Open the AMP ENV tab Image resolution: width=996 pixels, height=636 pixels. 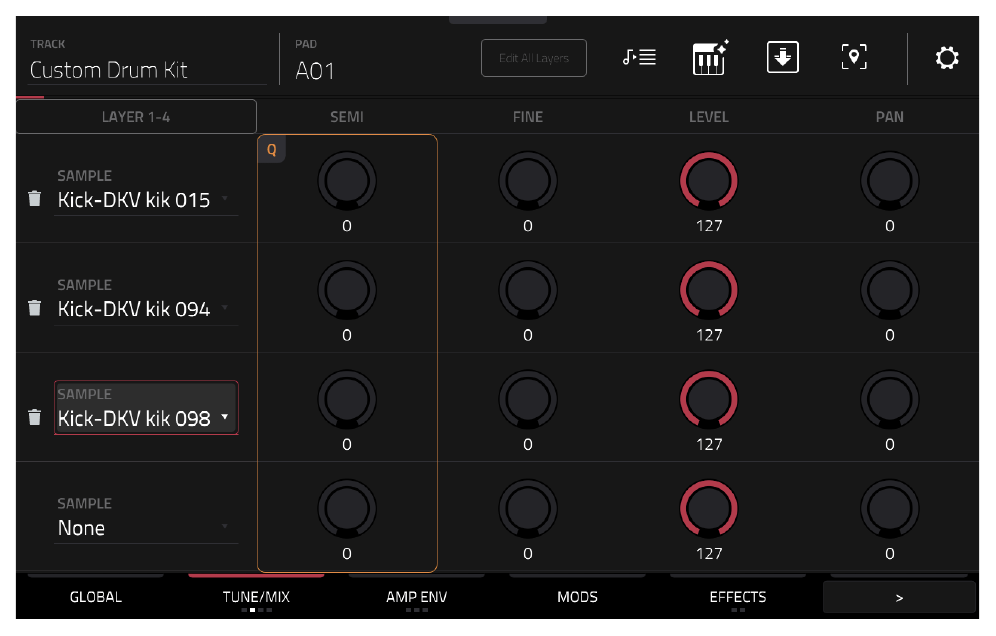point(417,597)
